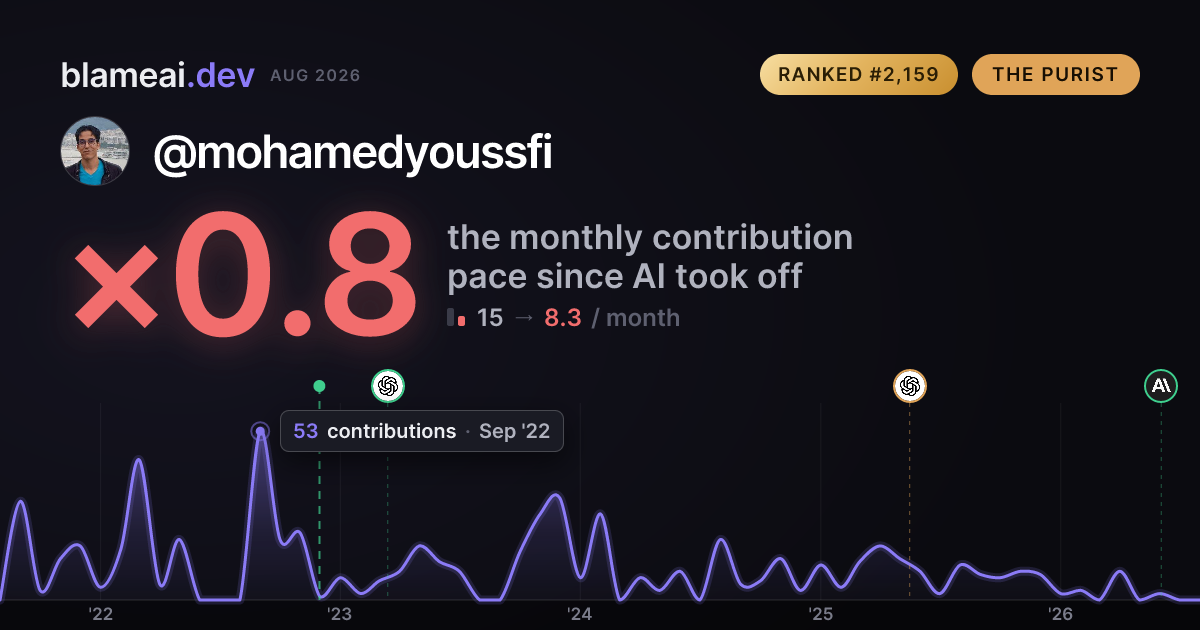Click the 53 contributions tooltip
Viewport: 1200px width, 630px height.
tap(422, 431)
